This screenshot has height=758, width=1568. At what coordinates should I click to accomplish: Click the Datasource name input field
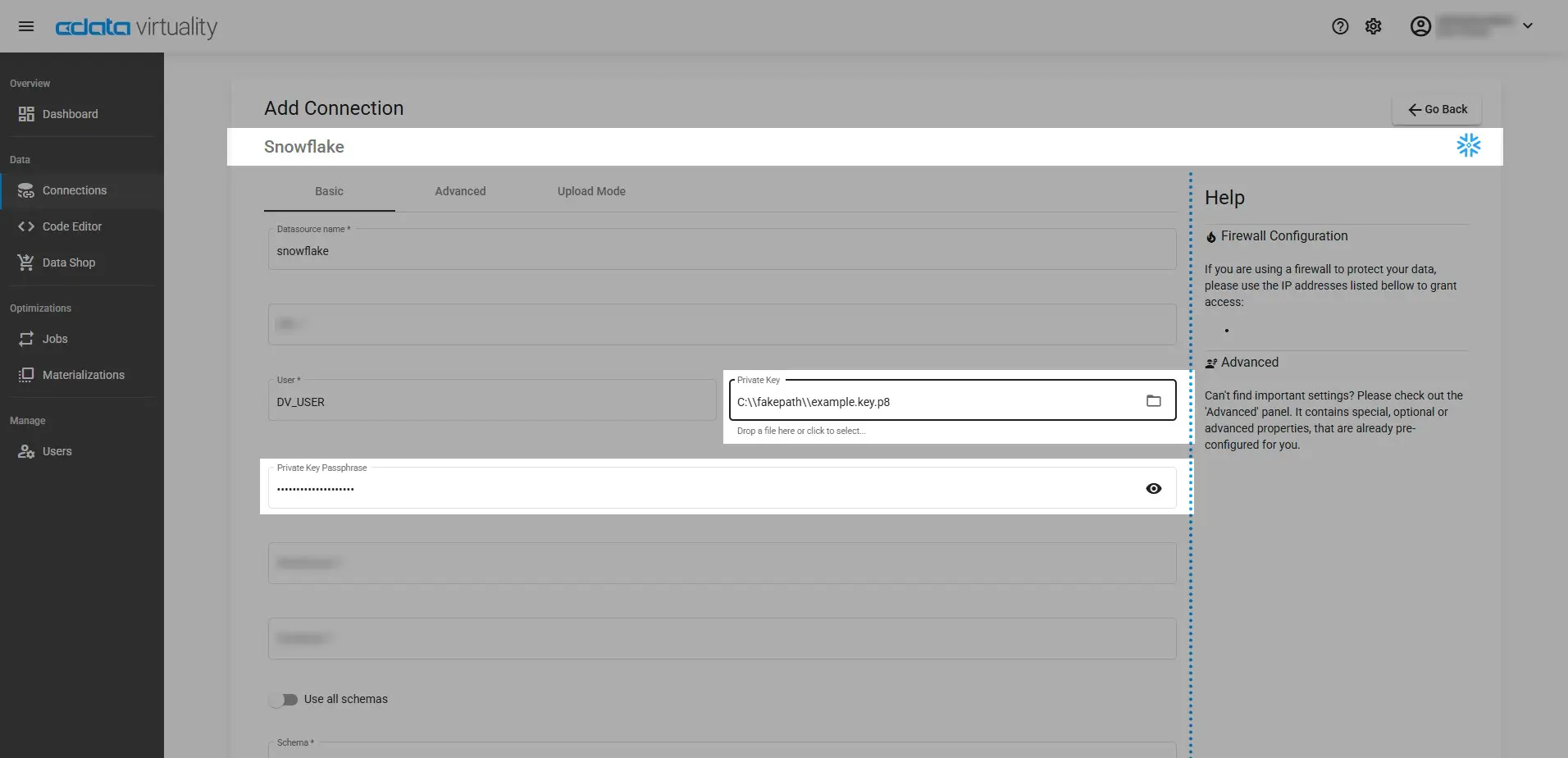click(722, 249)
